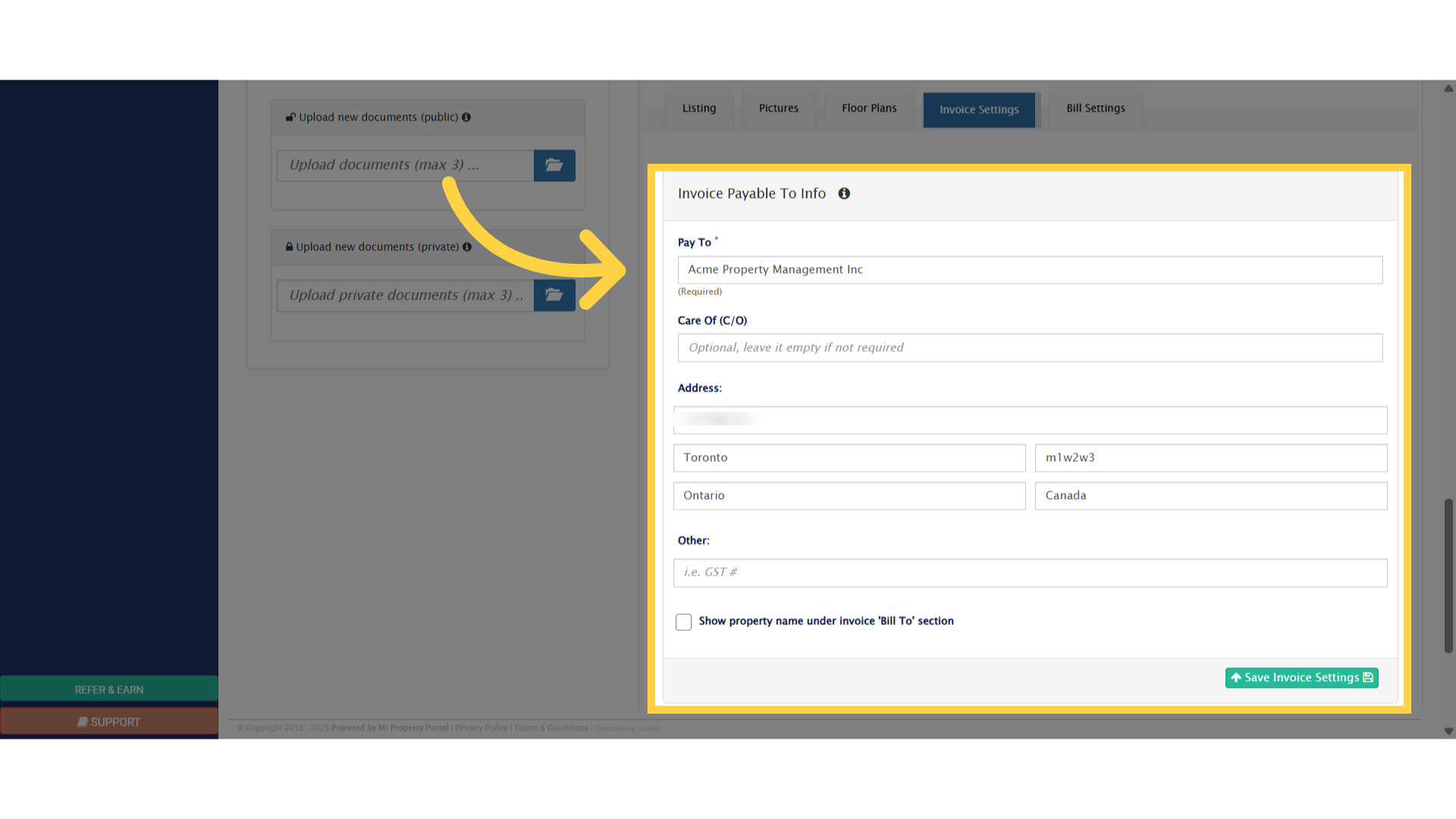Viewport: 1456px width, 819px height.
Task: Open the folder icon for public document upload
Action: click(x=554, y=165)
